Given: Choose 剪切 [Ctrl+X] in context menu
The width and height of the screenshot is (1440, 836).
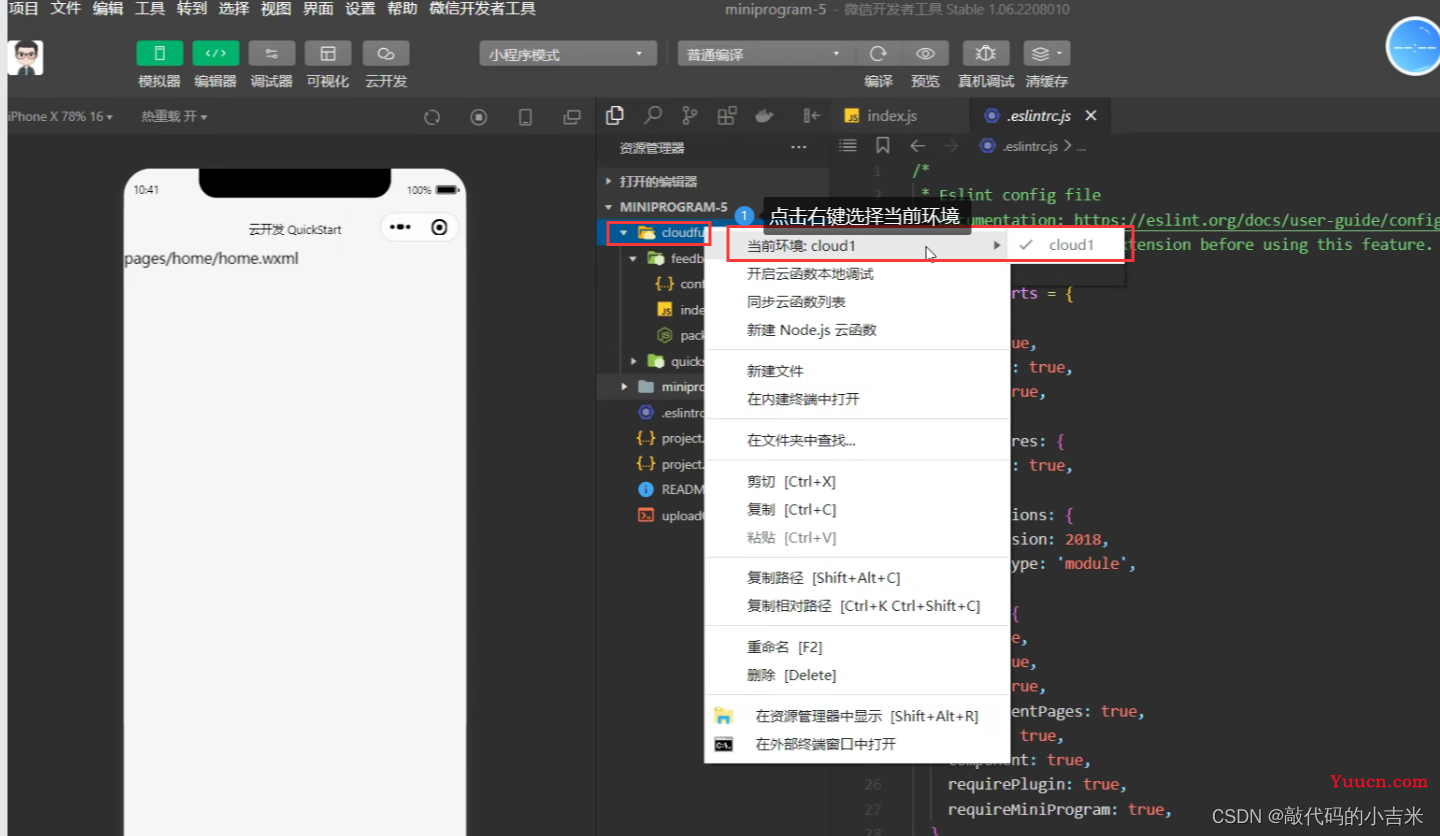Looking at the screenshot, I should tap(857, 482).
